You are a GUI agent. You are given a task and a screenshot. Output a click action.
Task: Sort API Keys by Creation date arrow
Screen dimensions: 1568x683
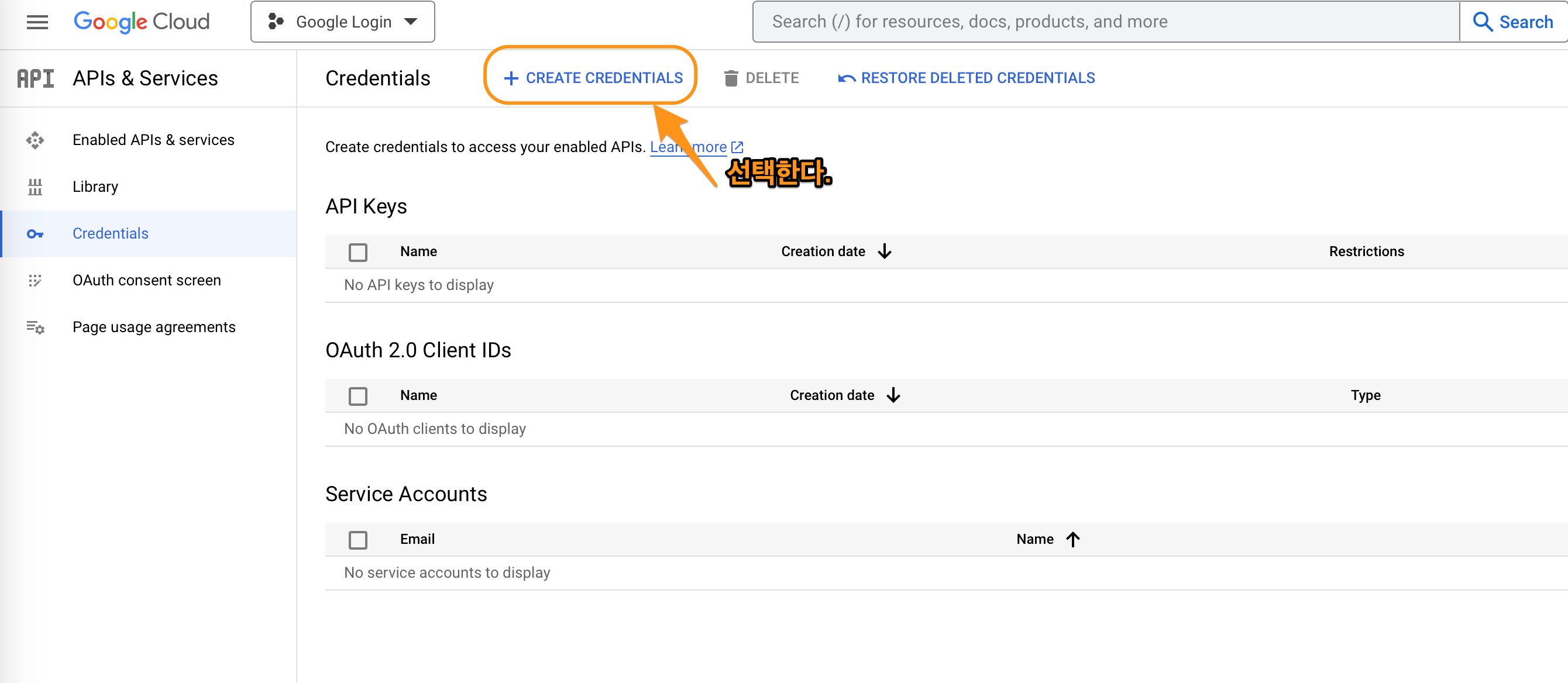(x=885, y=251)
